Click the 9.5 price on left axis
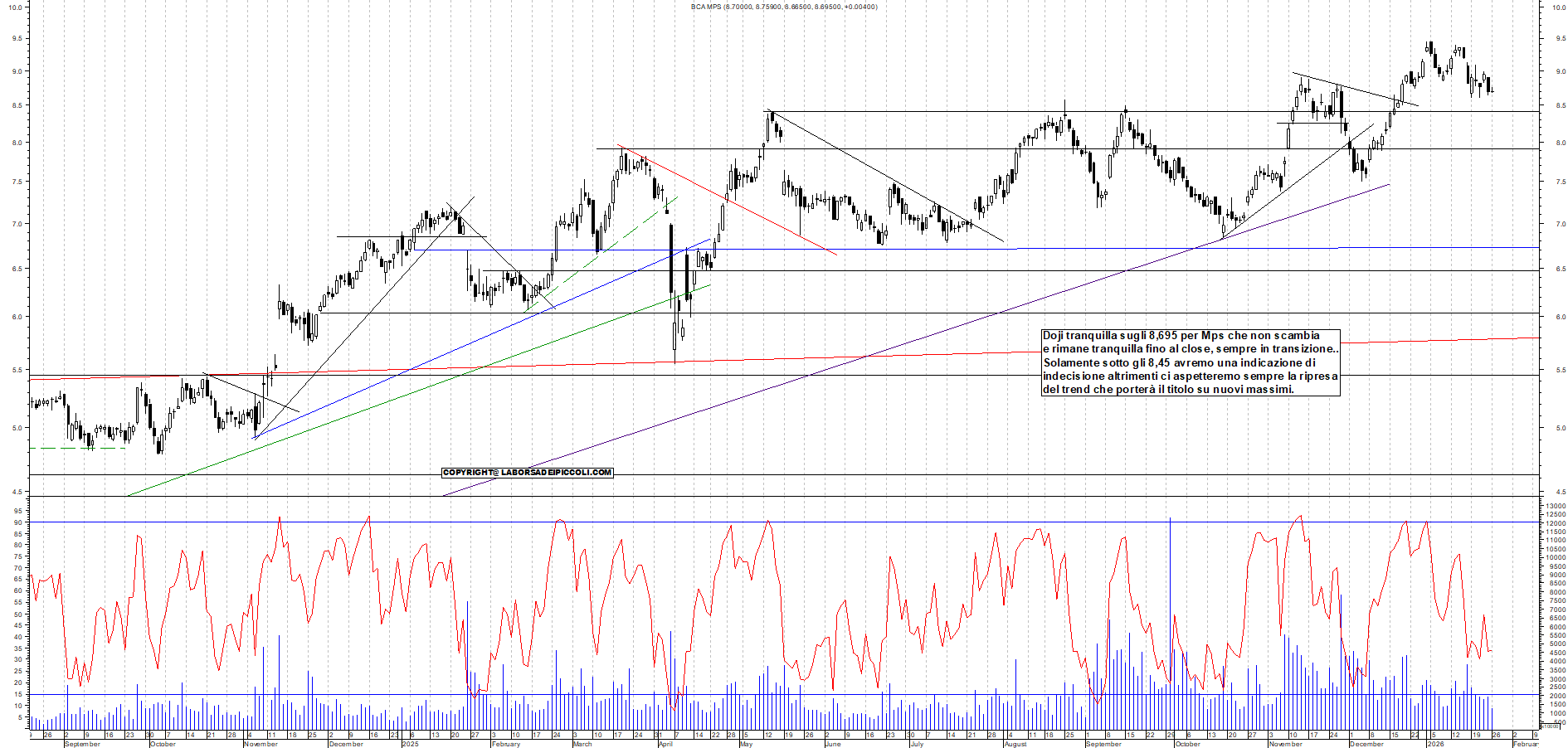This screenshot has width=1568, height=748. tap(17, 39)
